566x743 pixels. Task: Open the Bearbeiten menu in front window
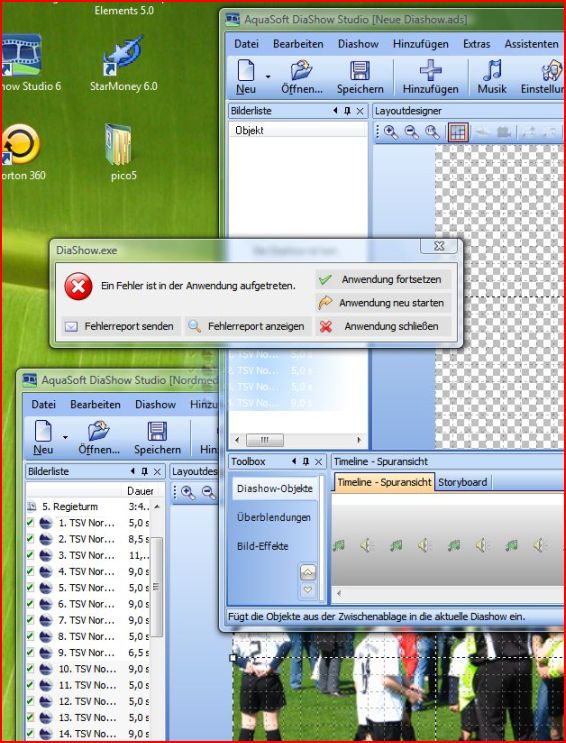pos(298,44)
